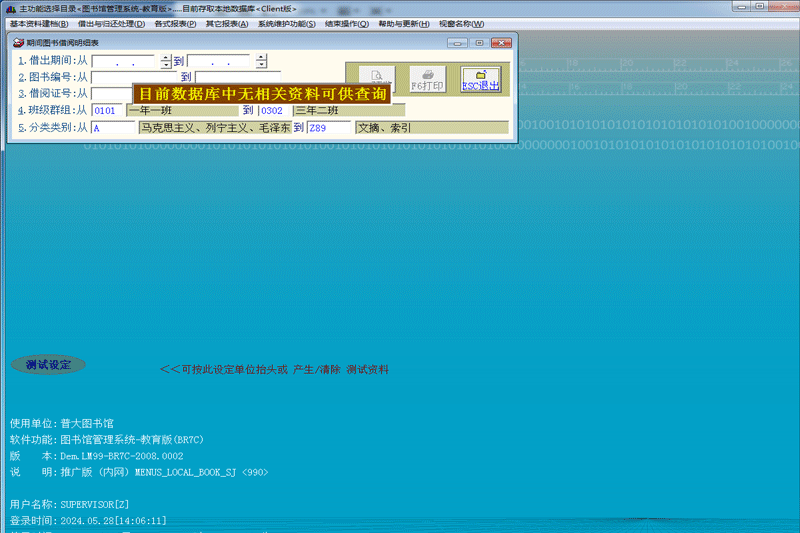Click the 3. 借阅证号 label
The width and height of the screenshot is (800, 533).
53,94
